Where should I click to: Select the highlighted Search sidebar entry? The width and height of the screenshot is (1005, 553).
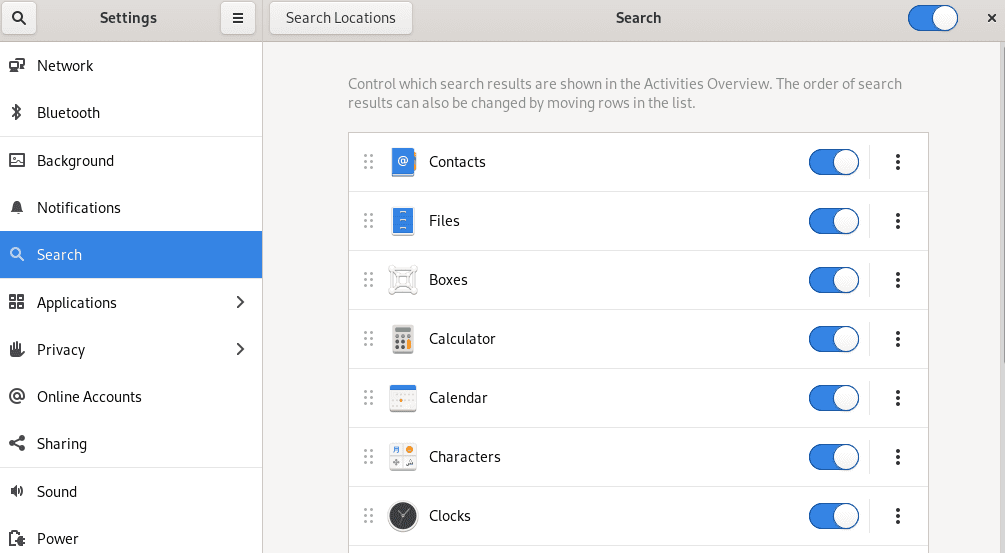(x=131, y=254)
